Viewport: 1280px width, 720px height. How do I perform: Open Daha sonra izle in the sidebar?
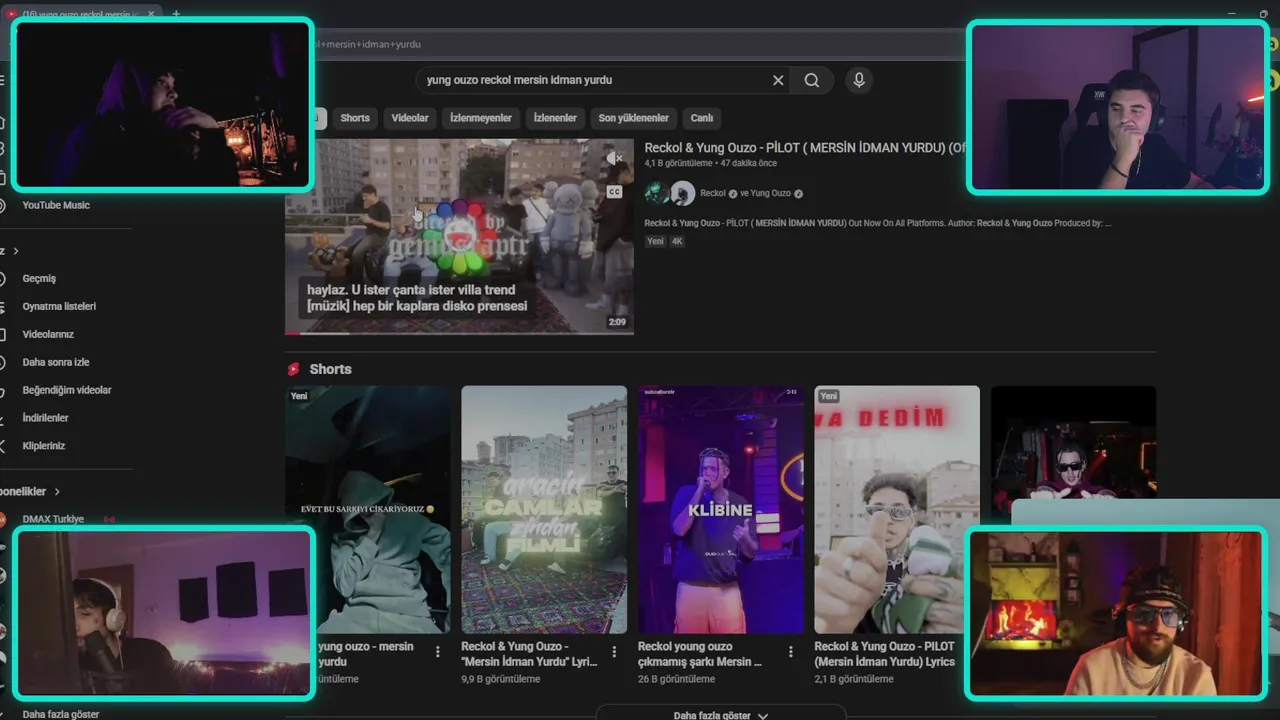click(56, 362)
